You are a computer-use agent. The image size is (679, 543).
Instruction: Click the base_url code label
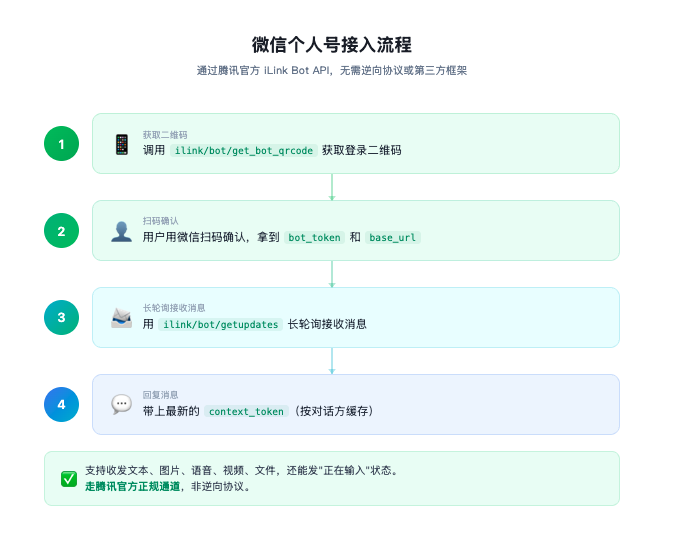[x=393, y=237]
